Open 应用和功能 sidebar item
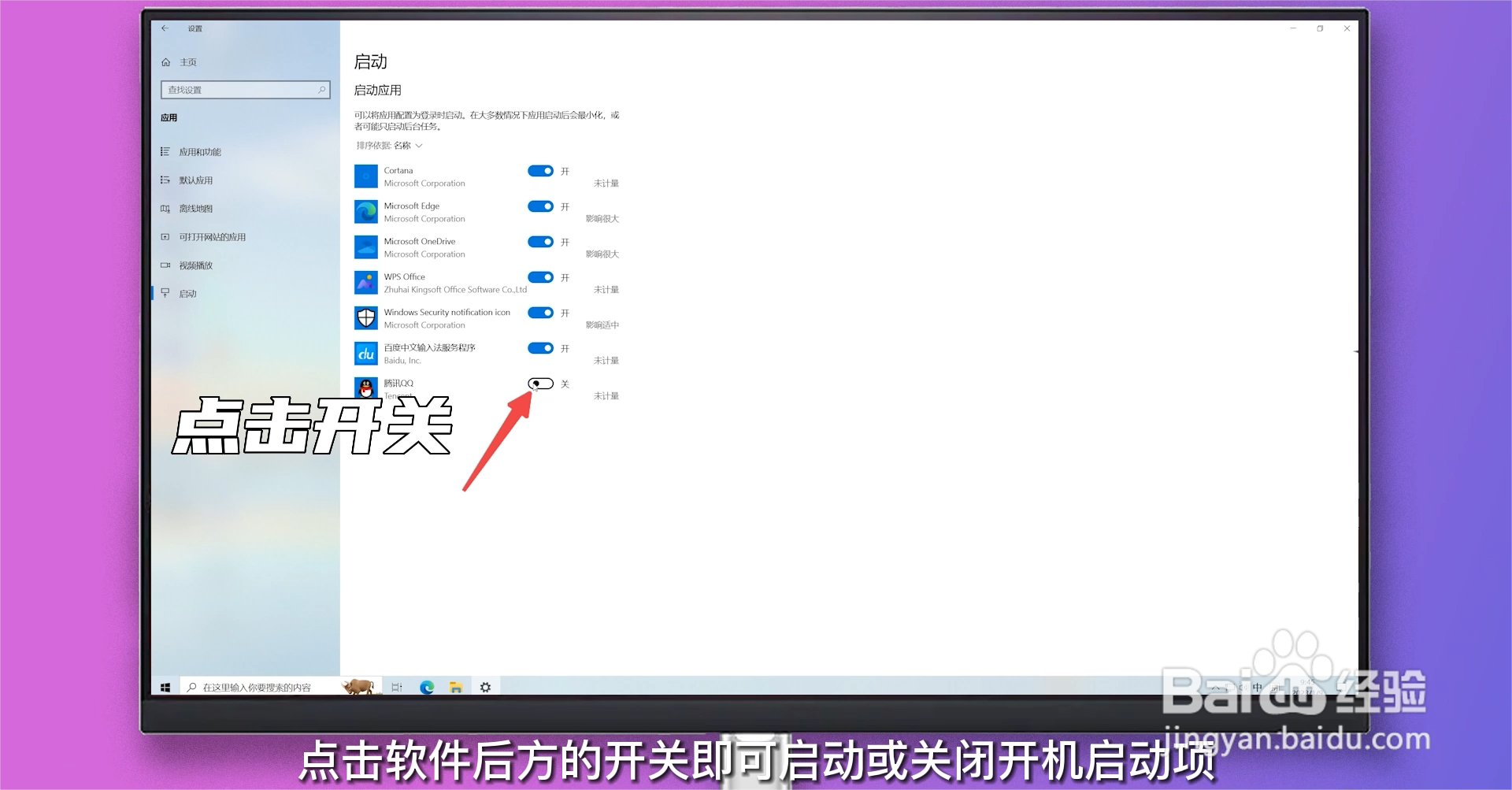 200,152
